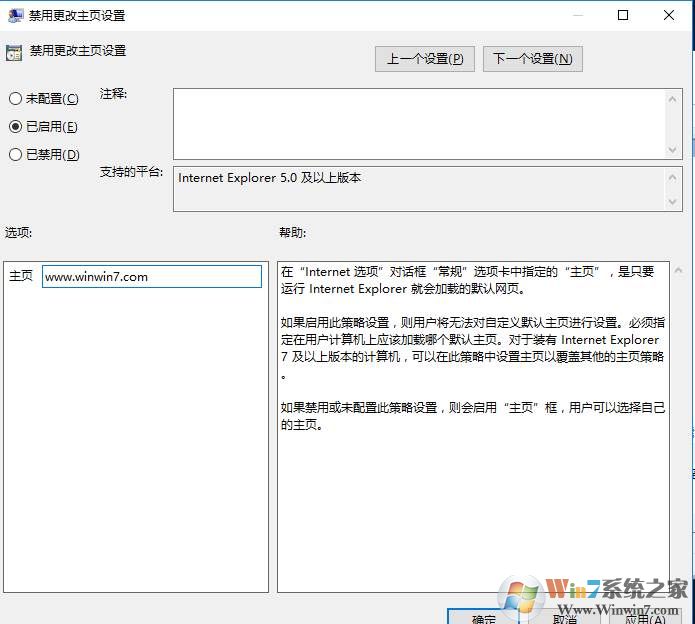Select the 已禁用(D) radio option
The height and width of the screenshot is (624, 695).
tap(44, 155)
